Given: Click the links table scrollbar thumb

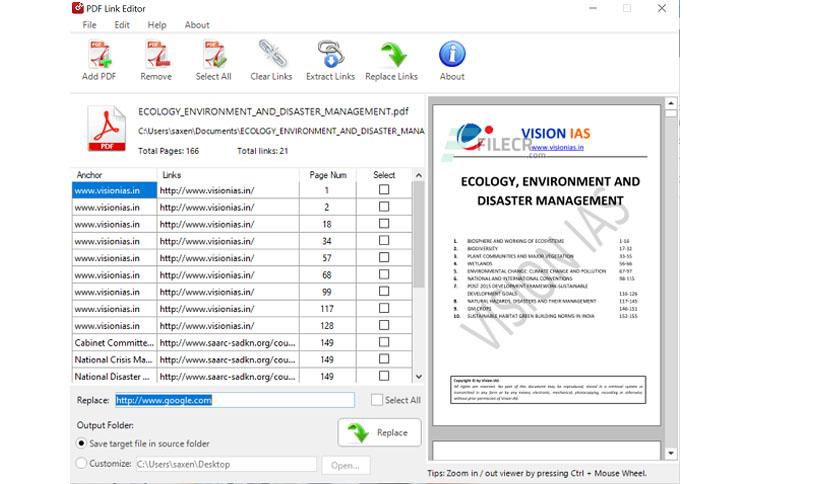Looking at the screenshot, I should coord(419,235).
